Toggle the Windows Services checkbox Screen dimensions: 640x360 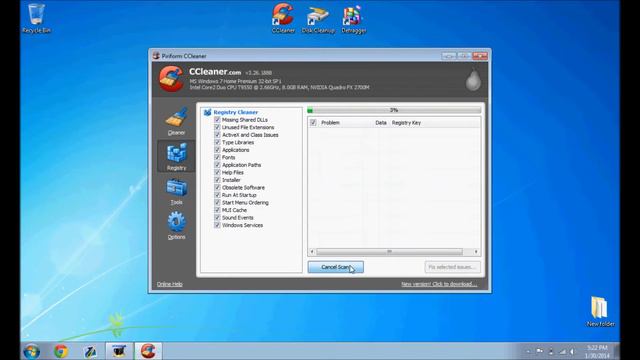[x=217, y=225]
